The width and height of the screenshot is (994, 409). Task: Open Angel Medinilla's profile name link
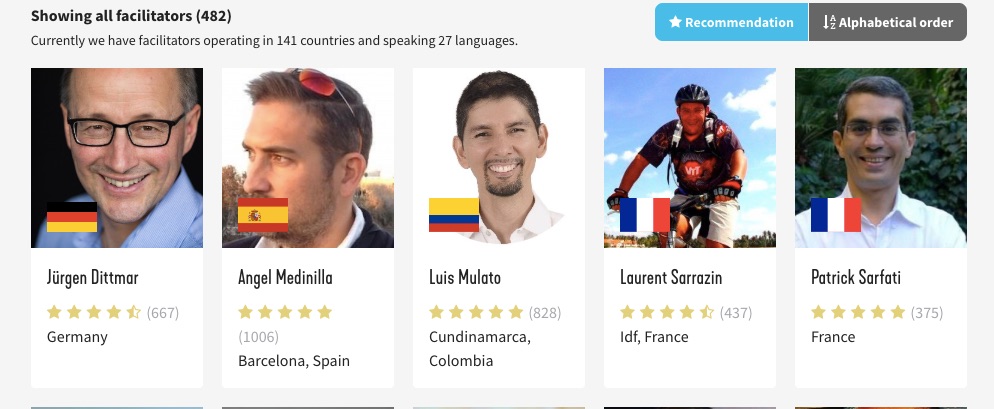285,278
